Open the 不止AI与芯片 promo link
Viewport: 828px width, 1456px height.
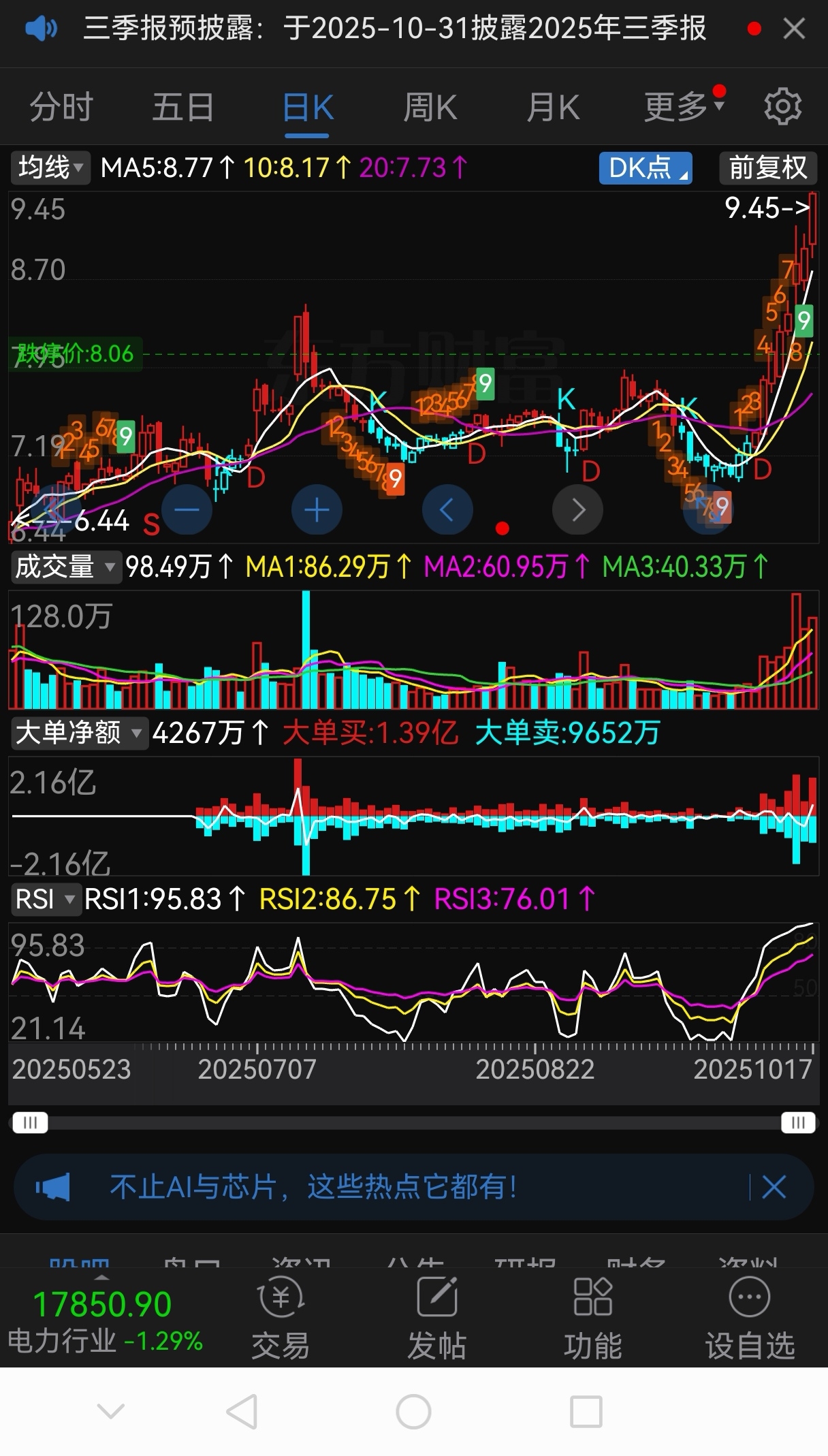313,1187
